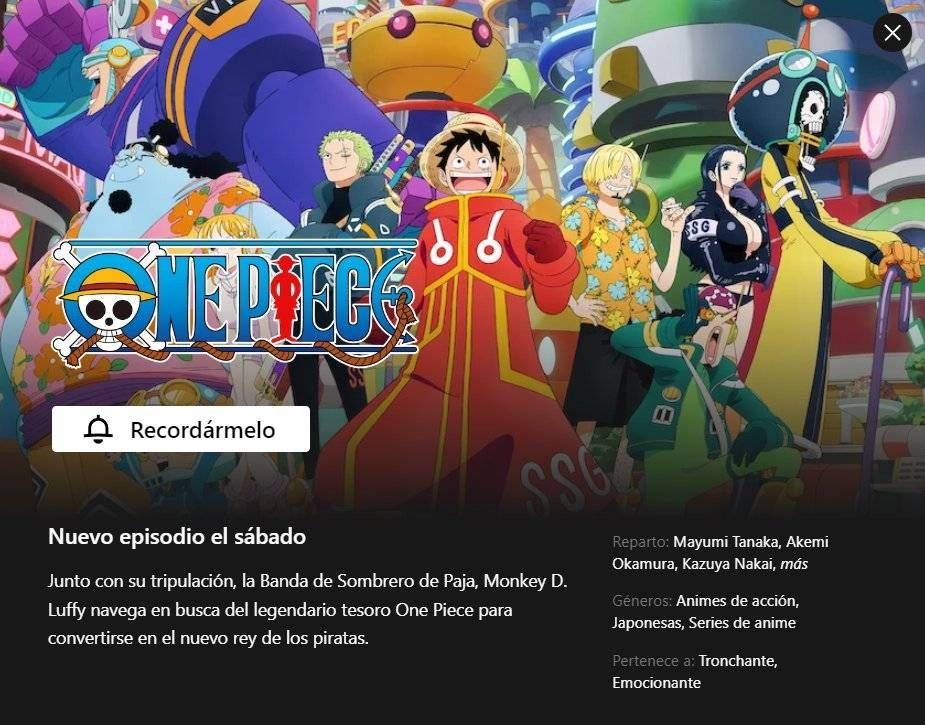Expand full cast with más link
This screenshot has height=725, width=925.
click(x=794, y=564)
